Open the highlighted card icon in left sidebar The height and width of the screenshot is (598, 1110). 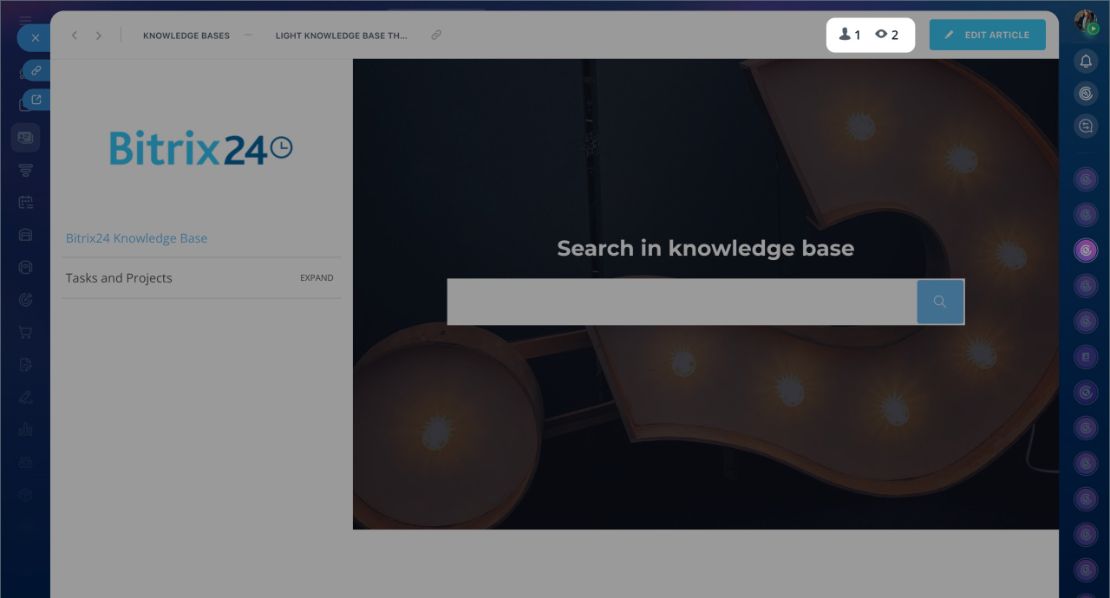point(25,137)
